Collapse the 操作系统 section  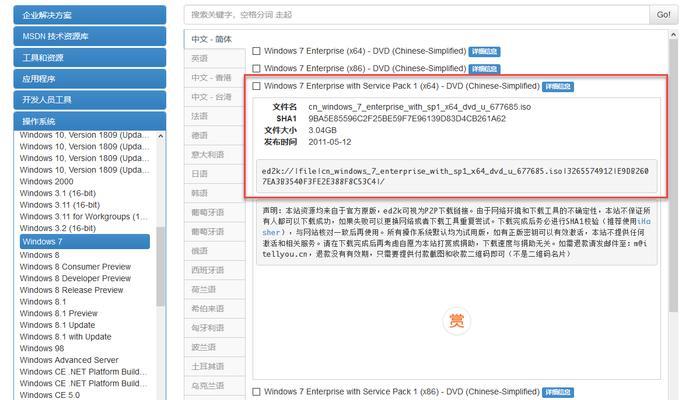90,121
